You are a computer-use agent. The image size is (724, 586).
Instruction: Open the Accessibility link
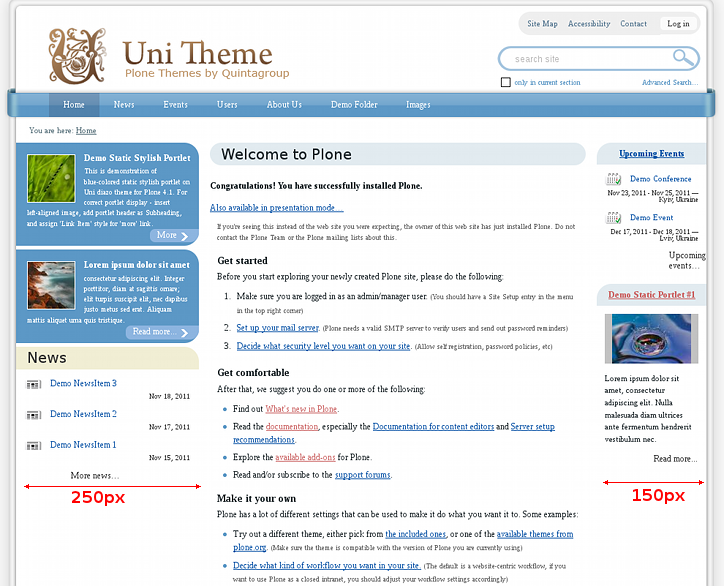589,24
